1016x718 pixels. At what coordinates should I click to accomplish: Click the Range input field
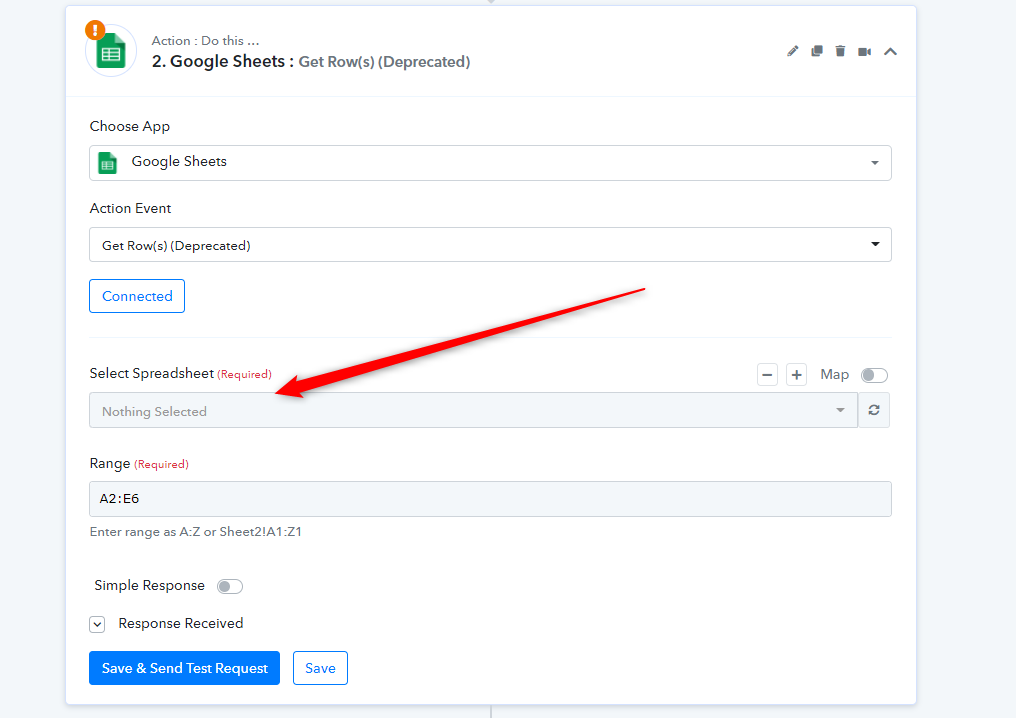click(x=490, y=499)
